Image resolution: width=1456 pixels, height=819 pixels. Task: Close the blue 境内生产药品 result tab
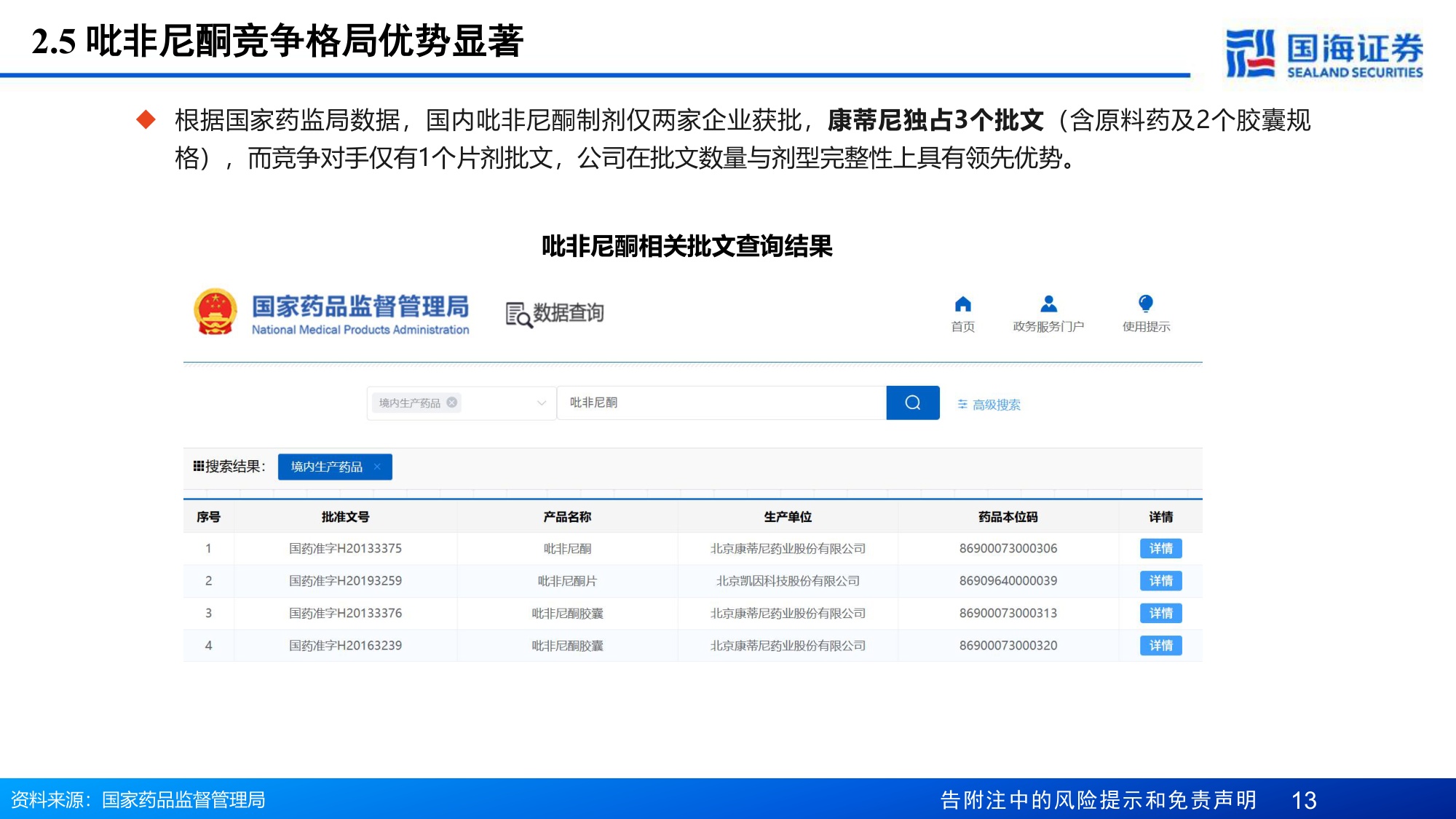click(377, 467)
